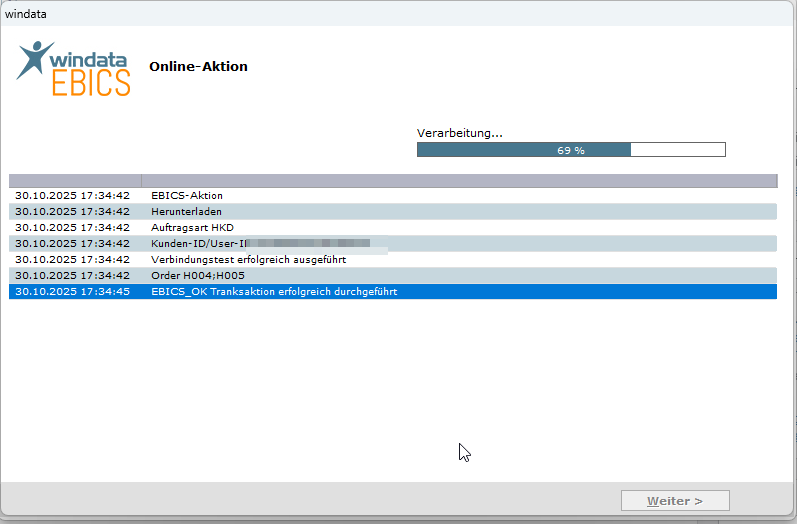
Task: Select the Herunterladen log row
Action: pyautogui.click(x=186, y=212)
